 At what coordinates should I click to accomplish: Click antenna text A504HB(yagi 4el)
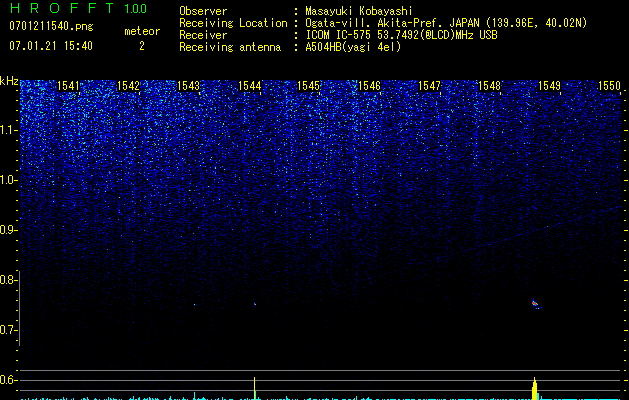click(353, 47)
